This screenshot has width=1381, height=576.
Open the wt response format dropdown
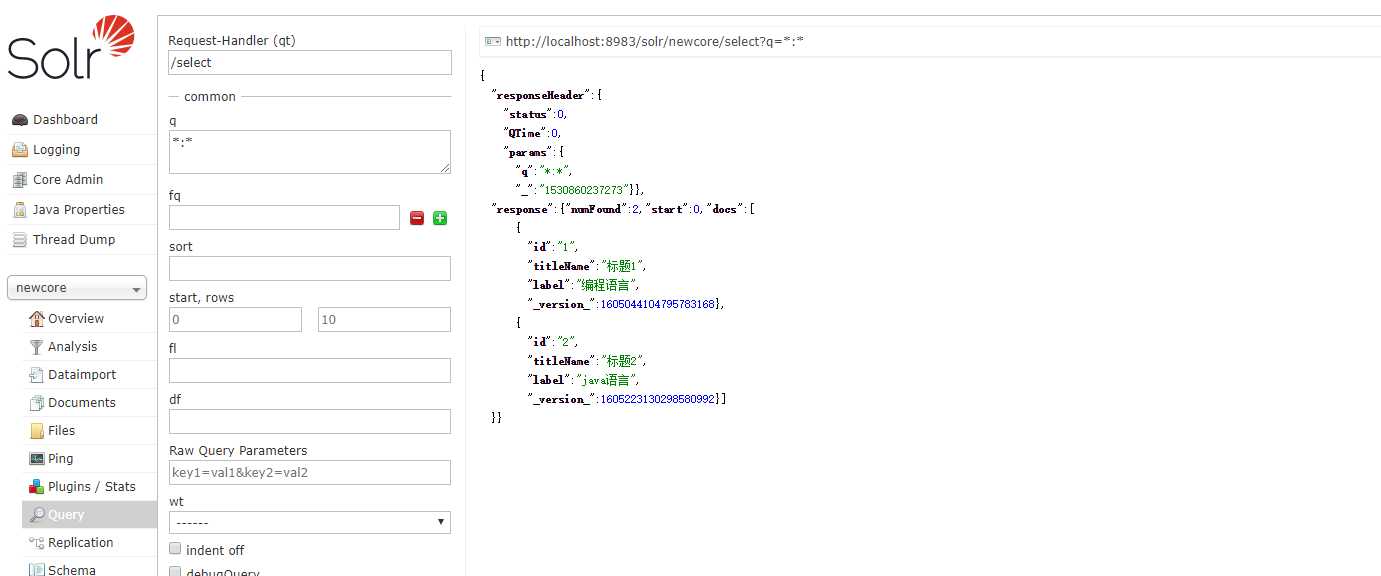pyautogui.click(x=310, y=523)
